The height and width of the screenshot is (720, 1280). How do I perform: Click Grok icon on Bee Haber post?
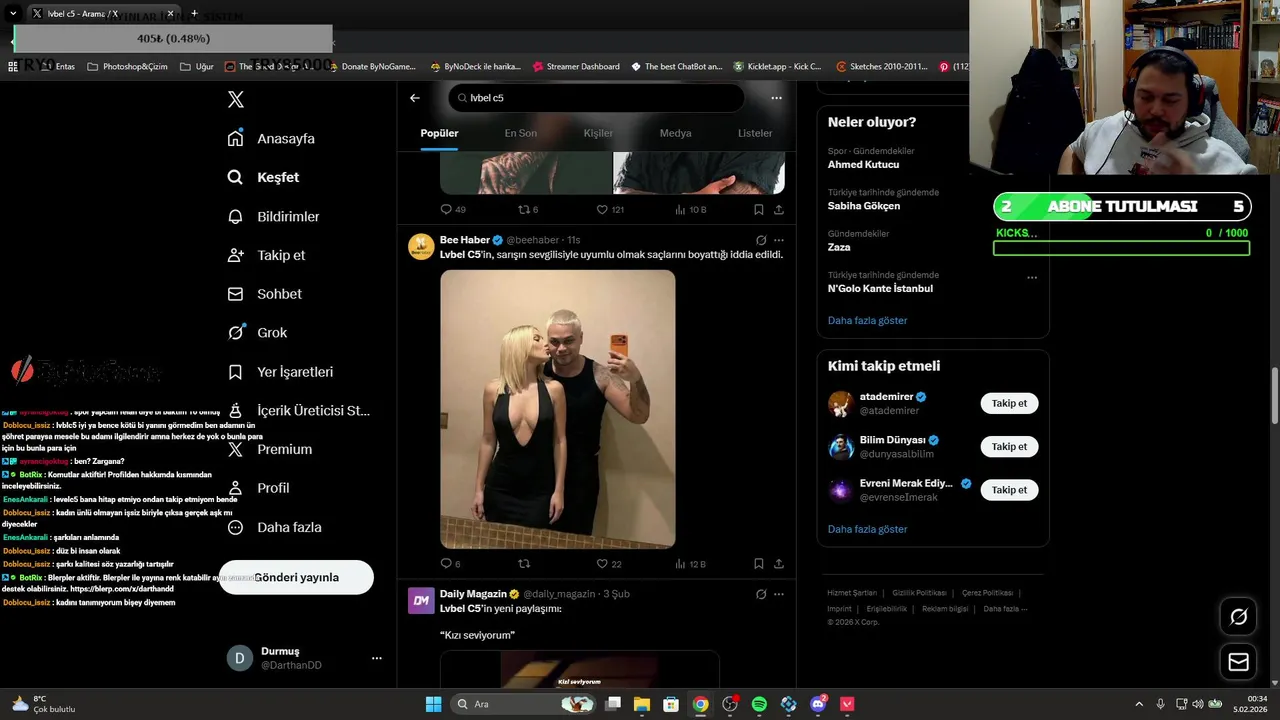[x=761, y=240]
